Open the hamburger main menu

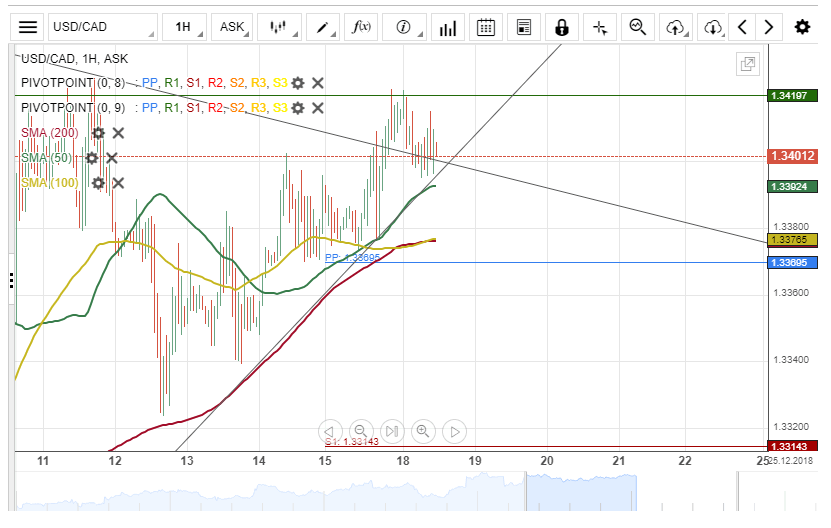[28, 27]
